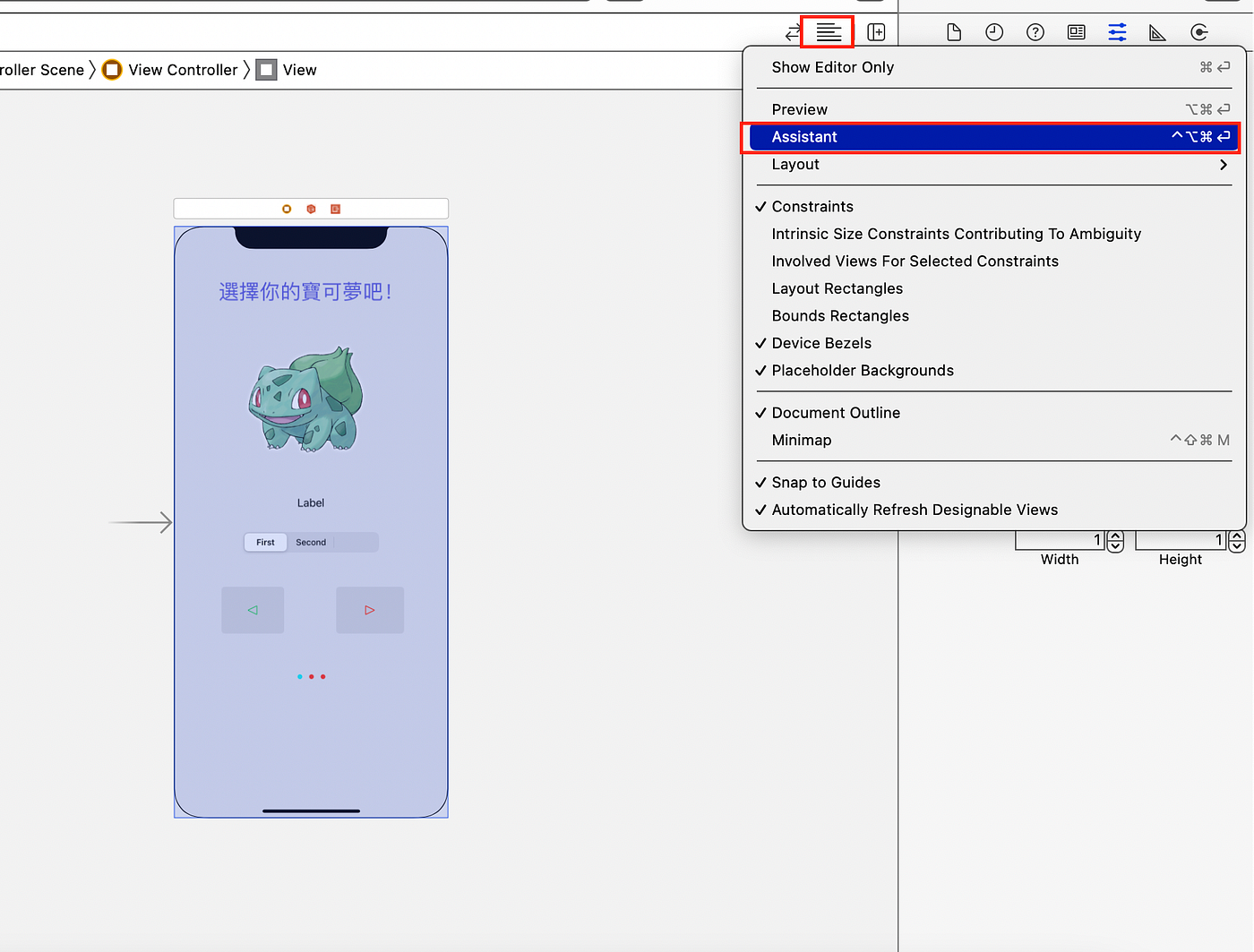Open the Connections inspector

pos(1198,32)
